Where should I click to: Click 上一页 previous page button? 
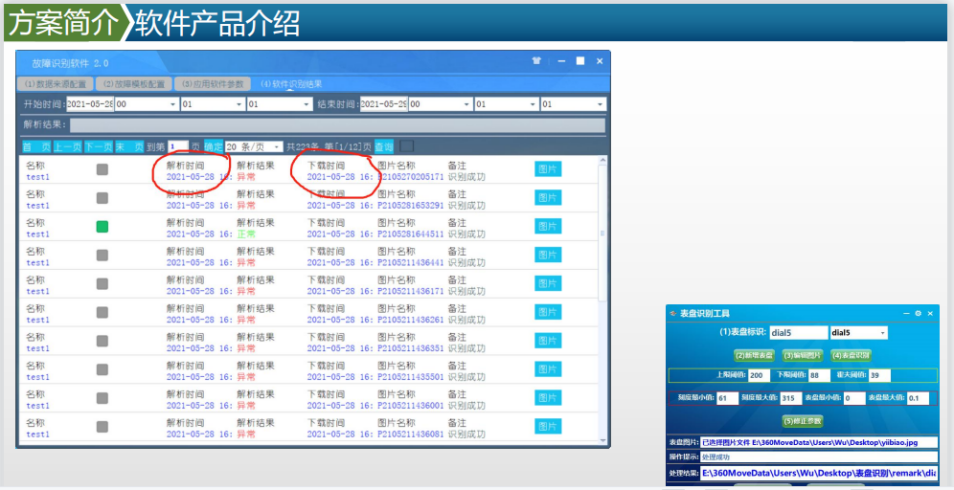(67, 147)
